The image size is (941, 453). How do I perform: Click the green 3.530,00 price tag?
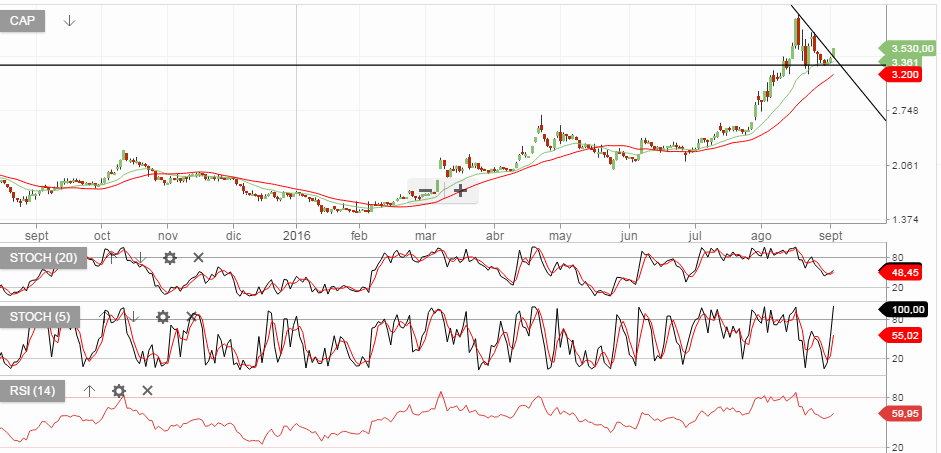907,47
